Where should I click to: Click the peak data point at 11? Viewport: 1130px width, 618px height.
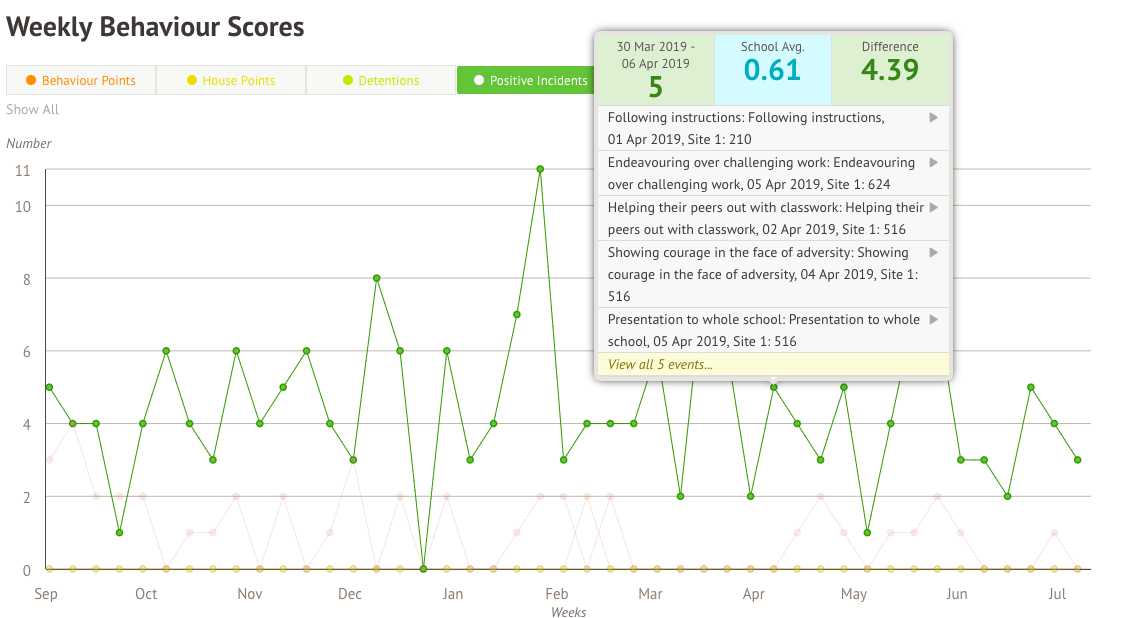tap(540, 169)
